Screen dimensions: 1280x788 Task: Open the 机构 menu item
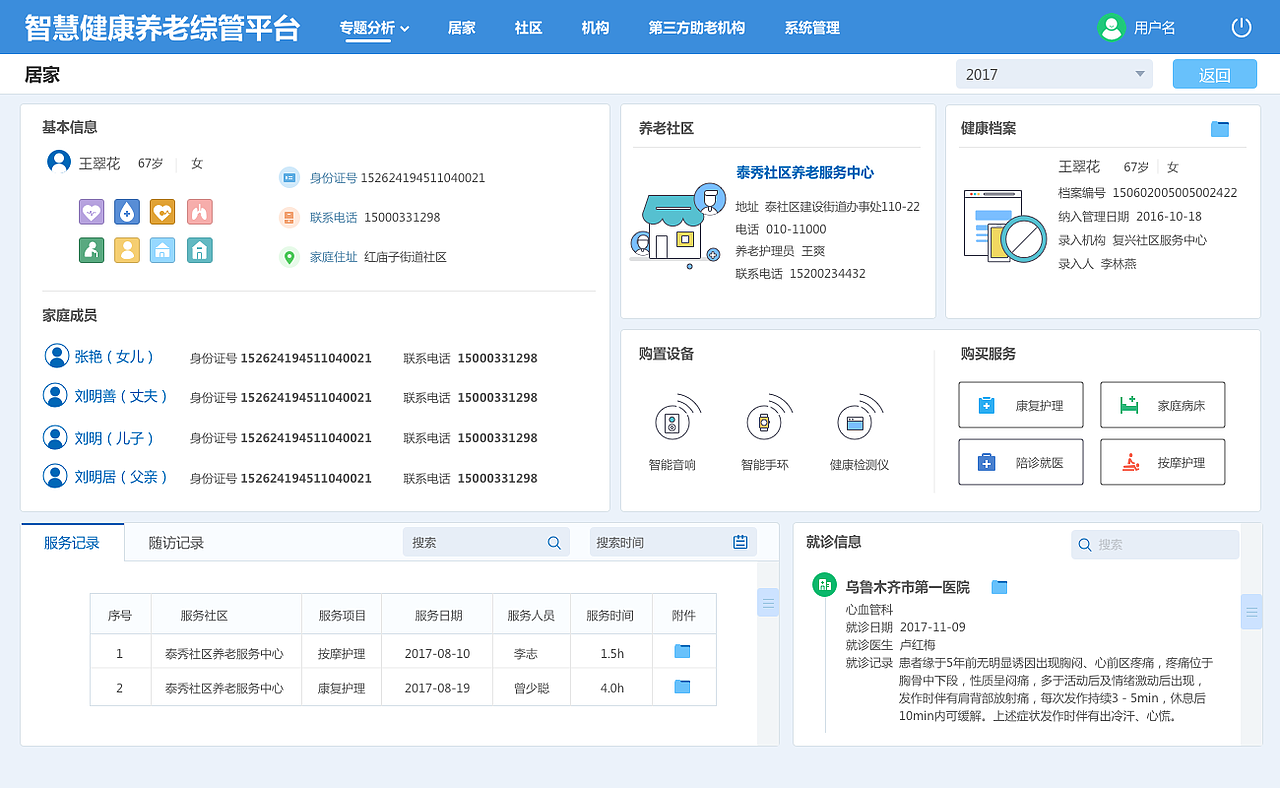595,28
